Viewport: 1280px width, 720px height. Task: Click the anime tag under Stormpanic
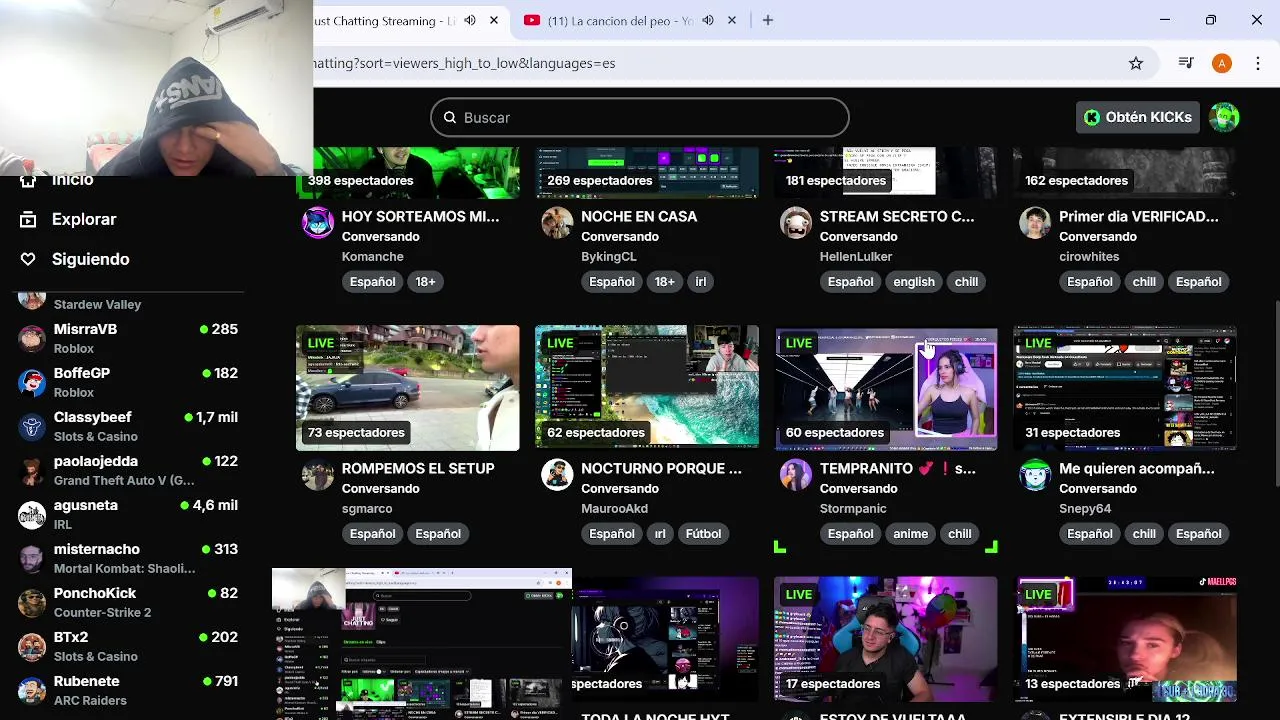(910, 534)
